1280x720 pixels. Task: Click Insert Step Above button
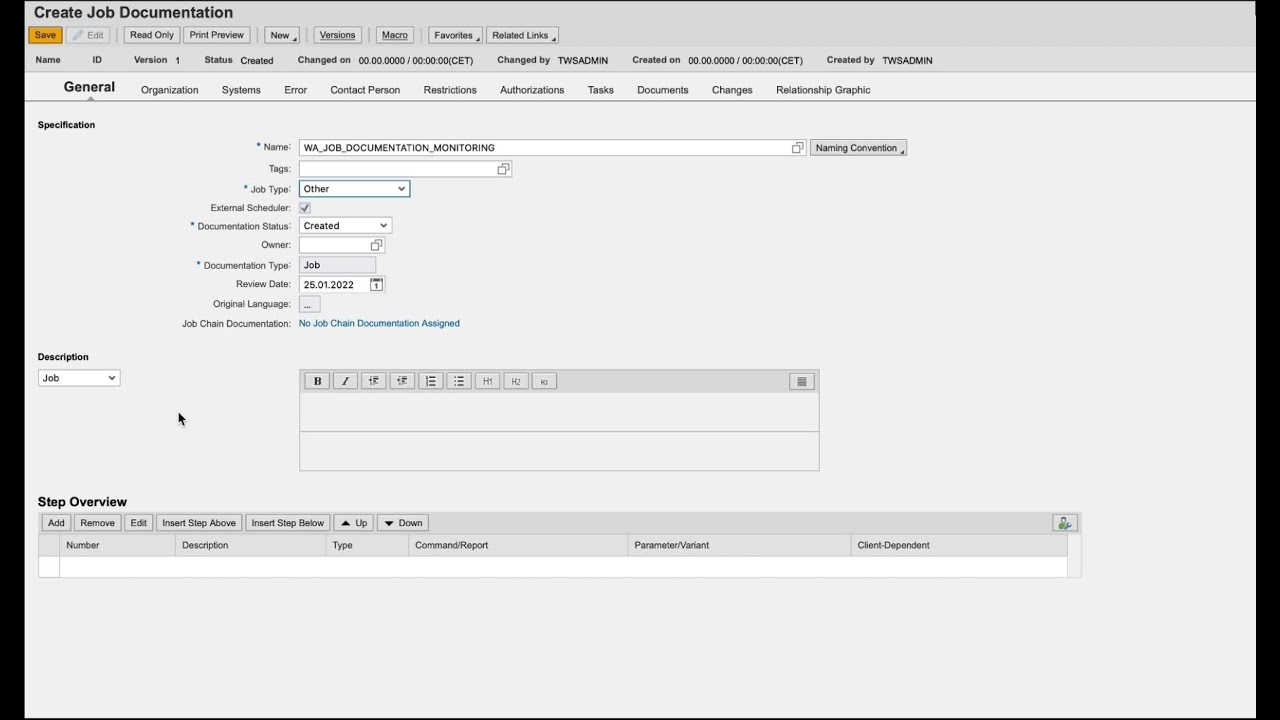point(199,523)
